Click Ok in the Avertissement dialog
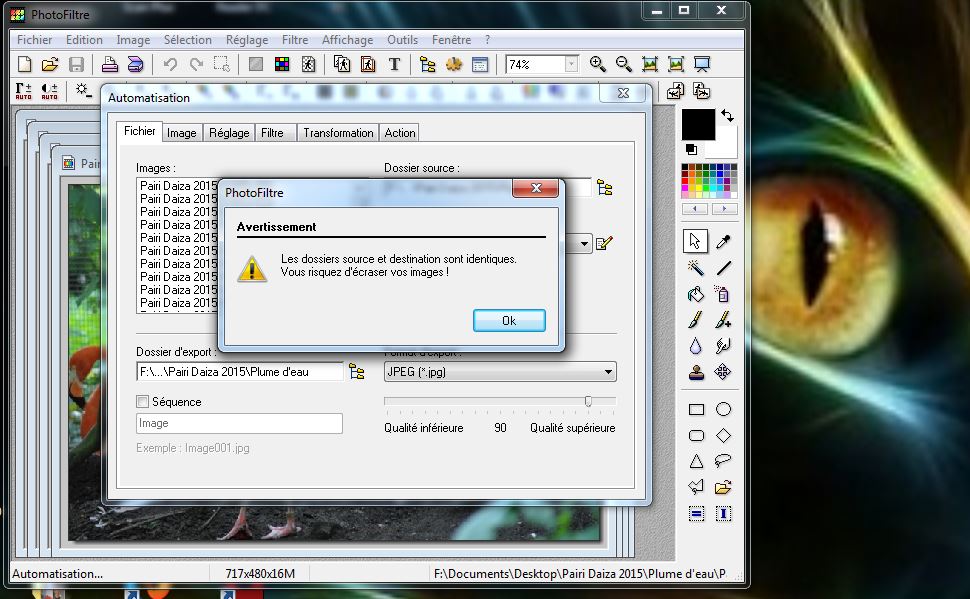970x599 pixels. coord(509,321)
